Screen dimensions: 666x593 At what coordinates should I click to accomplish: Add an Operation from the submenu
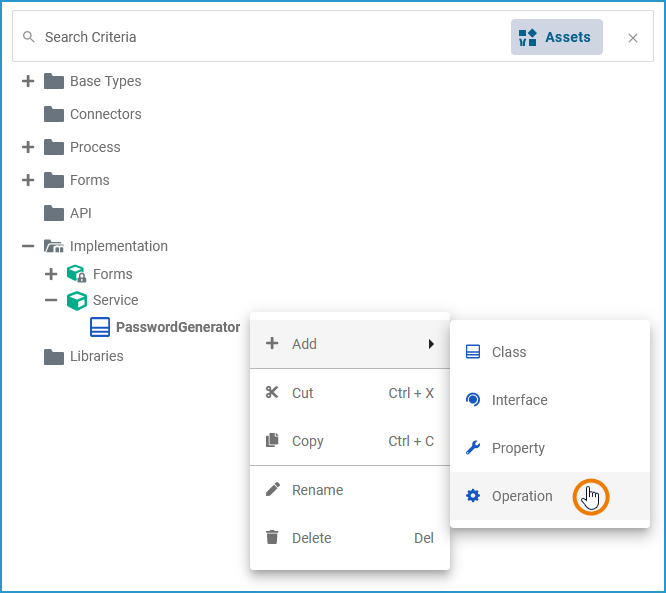click(x=550, y=496)
